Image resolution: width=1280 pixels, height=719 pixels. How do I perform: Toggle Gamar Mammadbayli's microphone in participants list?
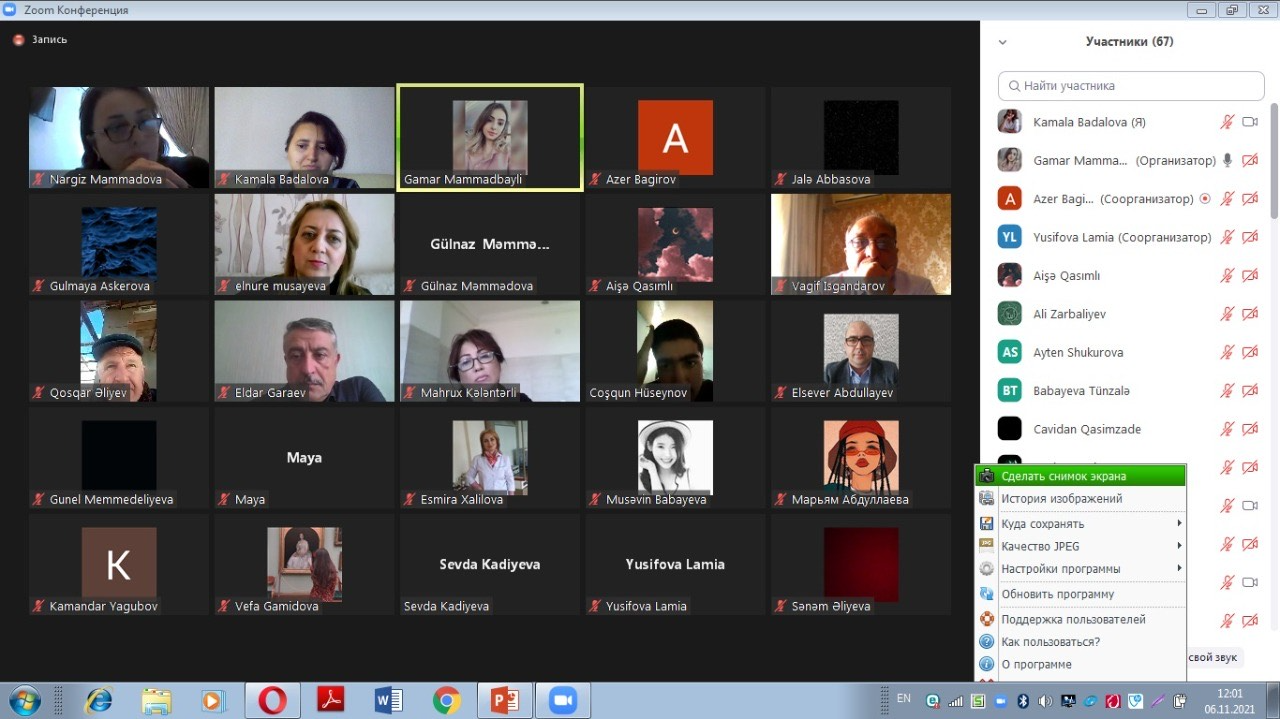(1227, 160)
